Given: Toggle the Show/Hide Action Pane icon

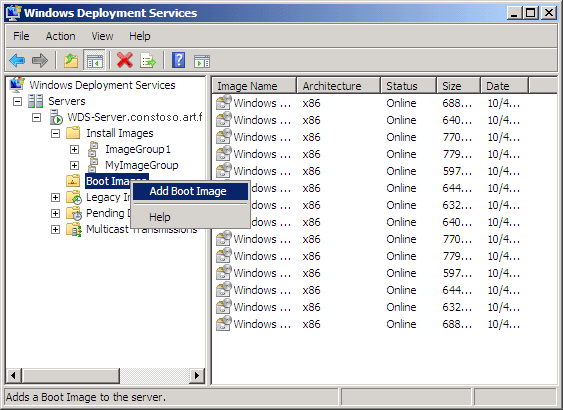Looking at the screenshot, I should pos(202,61).
